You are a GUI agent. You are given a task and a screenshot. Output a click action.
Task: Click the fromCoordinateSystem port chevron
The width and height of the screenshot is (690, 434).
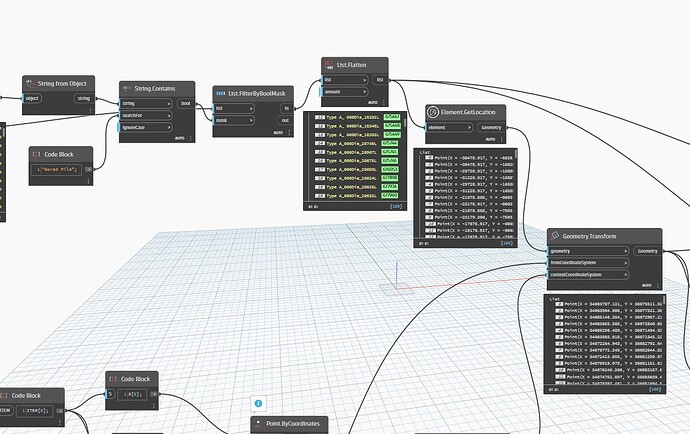point(625,263)
